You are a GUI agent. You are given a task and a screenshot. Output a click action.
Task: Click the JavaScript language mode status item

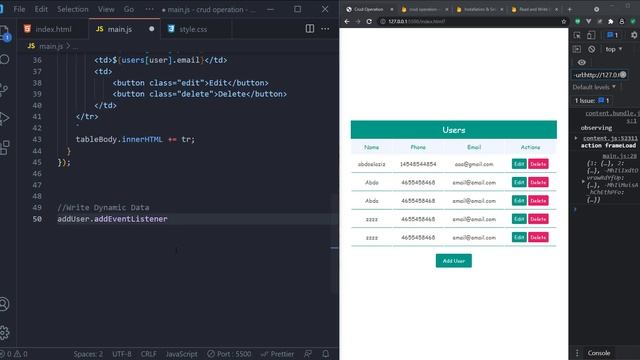click(181, 354)
